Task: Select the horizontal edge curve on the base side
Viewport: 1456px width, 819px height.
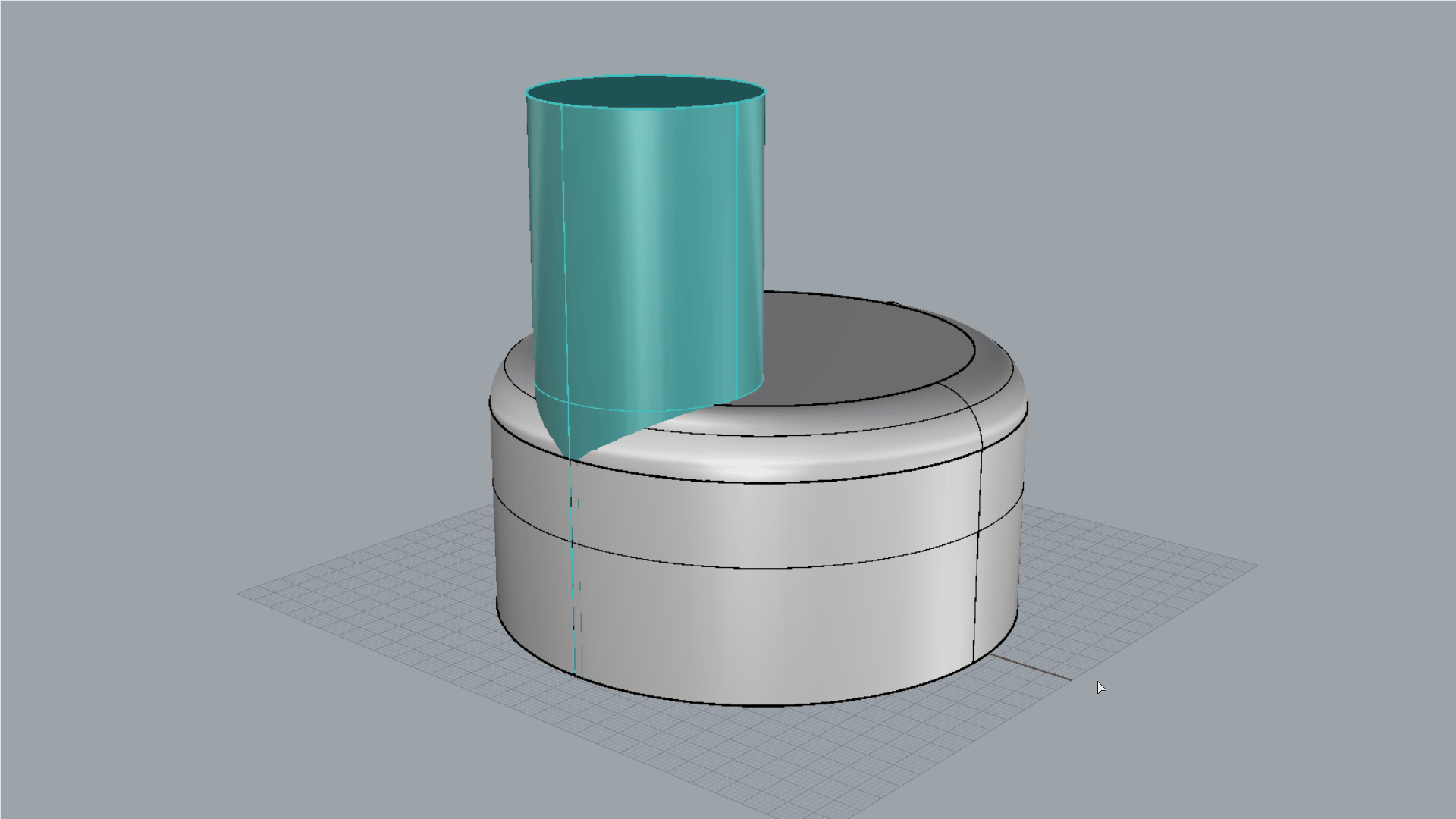Action: tap(758, 482)
